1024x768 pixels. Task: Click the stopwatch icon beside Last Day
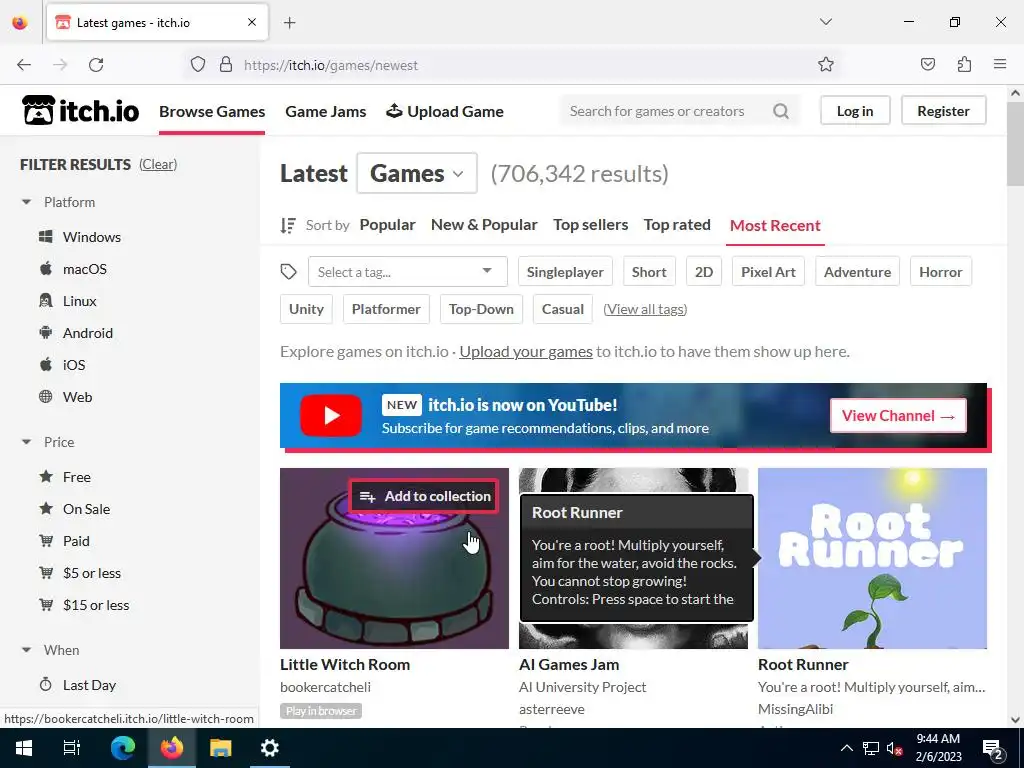(46, 684)
